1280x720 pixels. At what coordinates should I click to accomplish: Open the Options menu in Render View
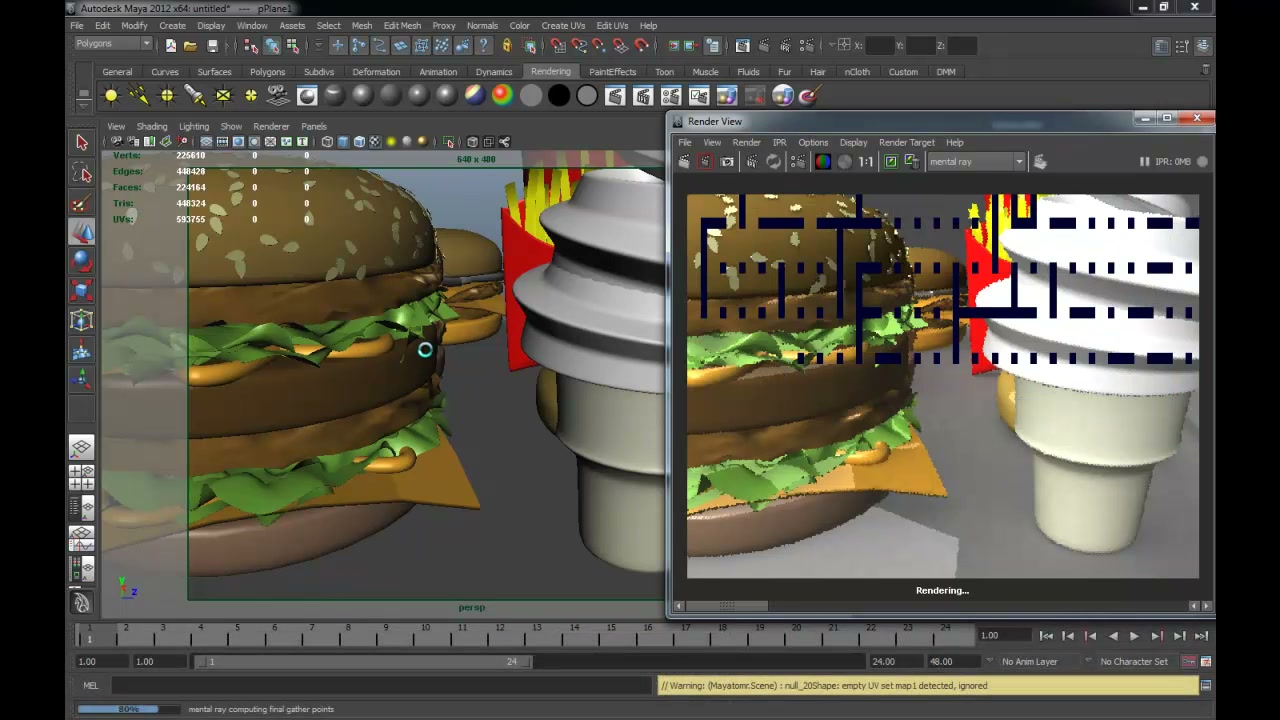(812, 143)
